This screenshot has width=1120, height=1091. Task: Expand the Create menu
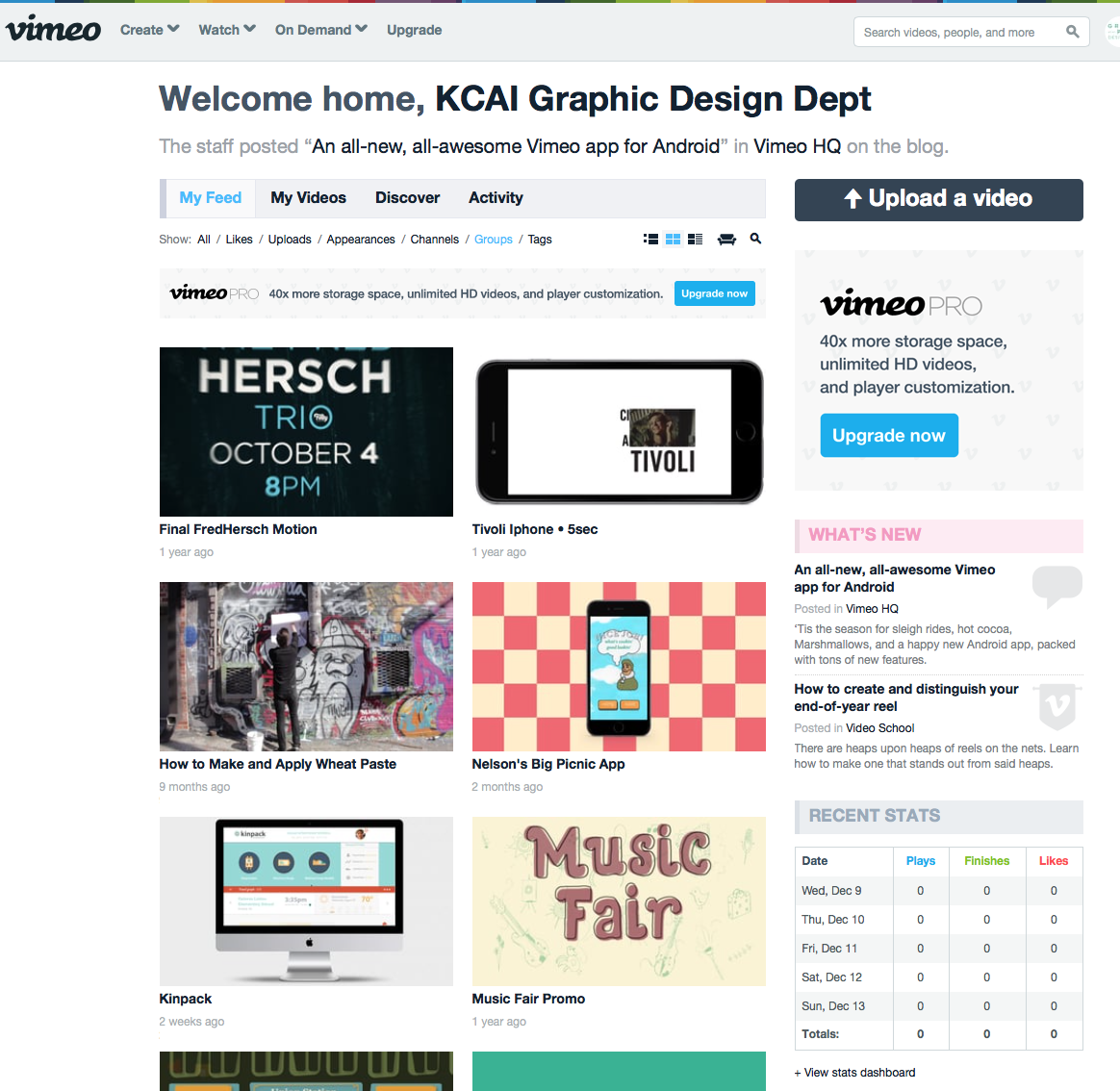click(x=149, y=30)
